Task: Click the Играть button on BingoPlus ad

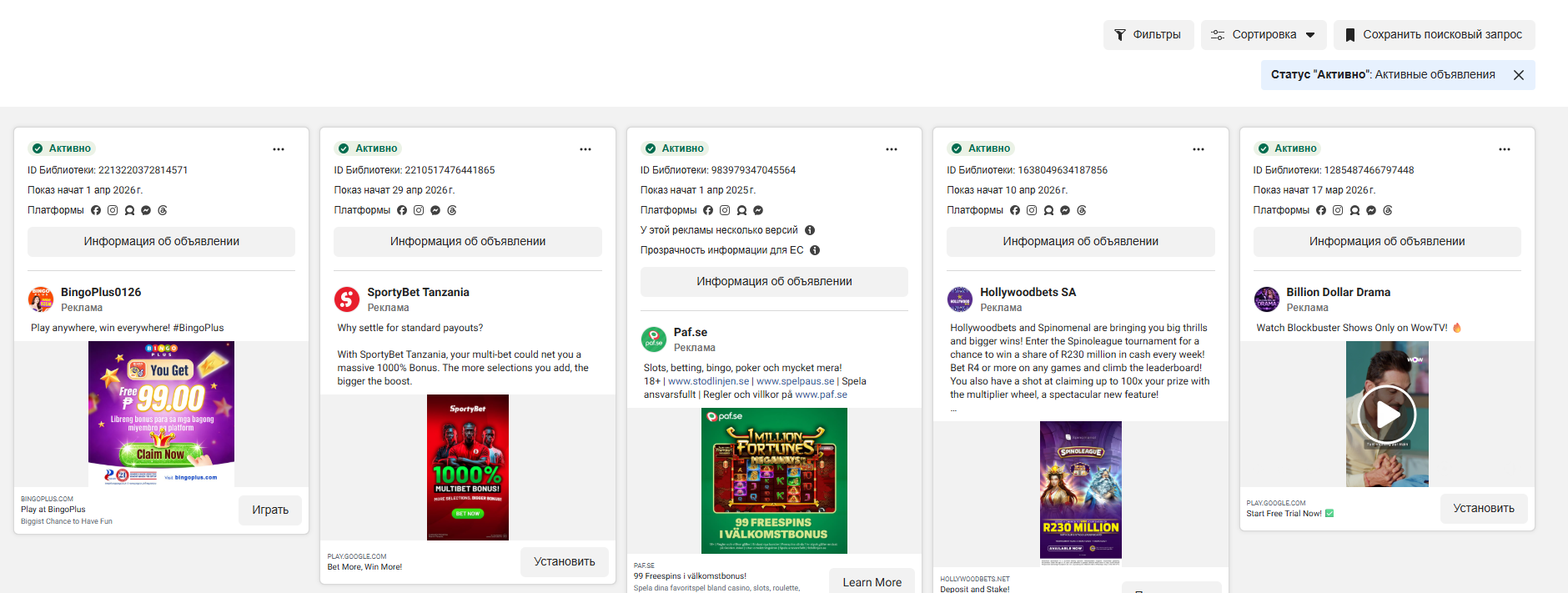Action: click(x=270, y=510)
